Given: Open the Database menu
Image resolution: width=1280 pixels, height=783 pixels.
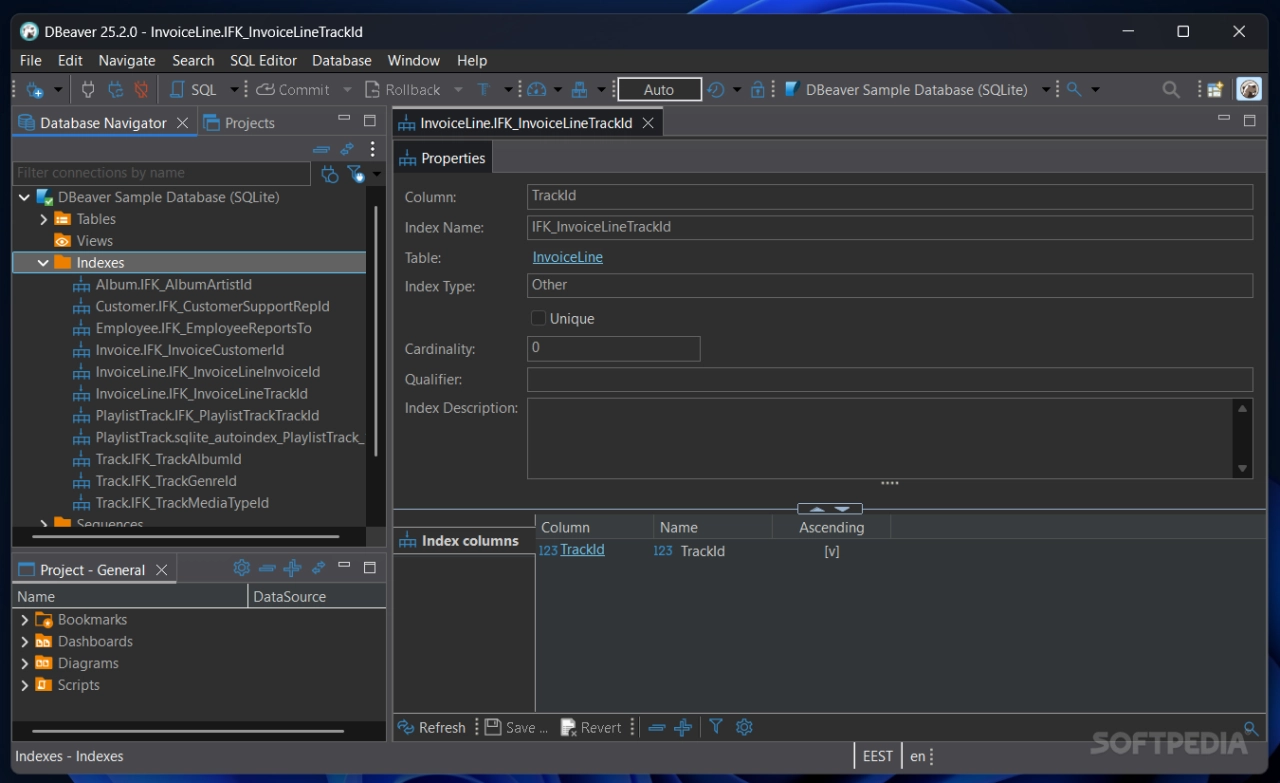Looking at the screenshot, I should tap(342, 60).
